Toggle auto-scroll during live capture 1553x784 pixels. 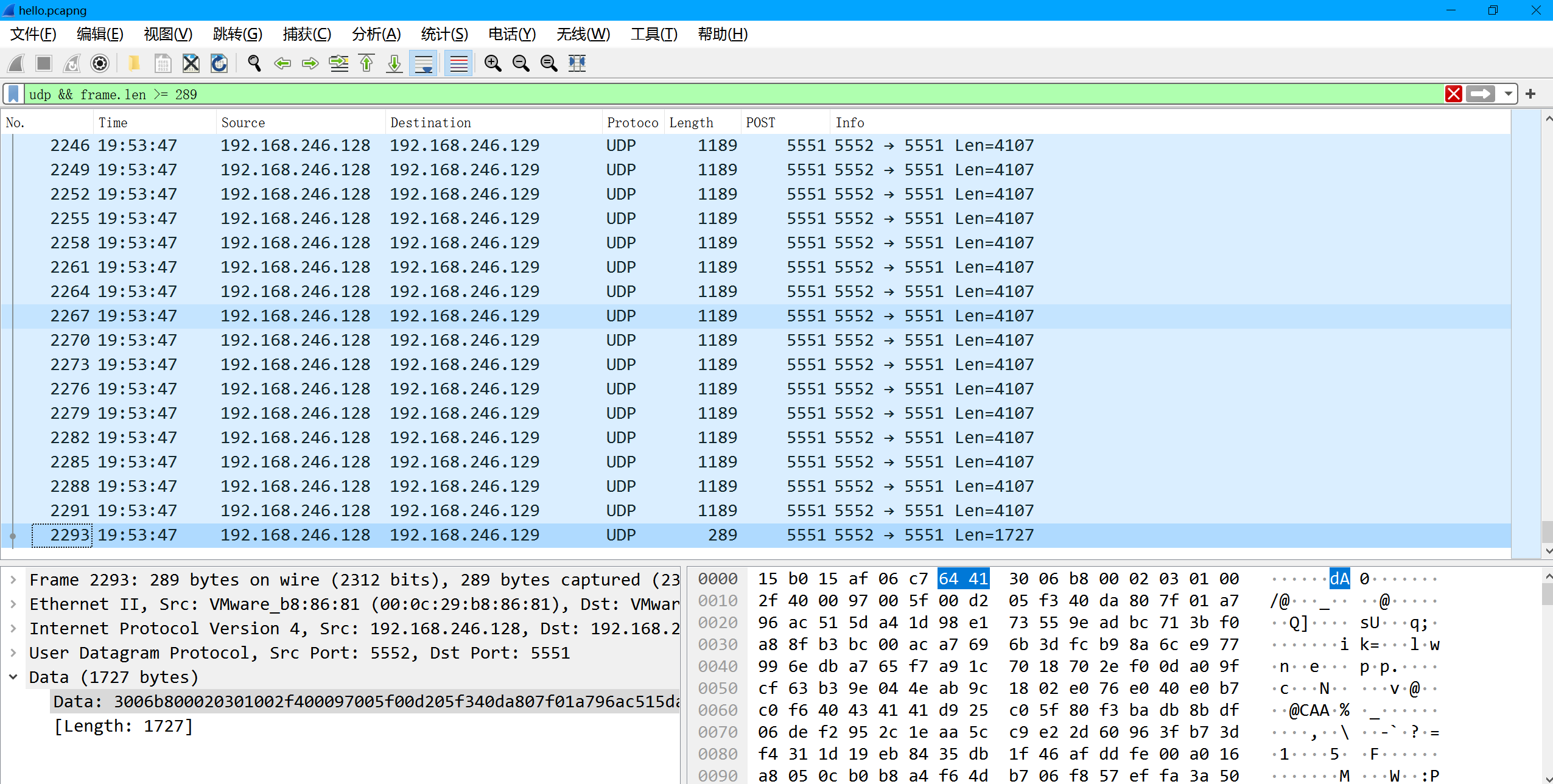click(x=424, y=63)
